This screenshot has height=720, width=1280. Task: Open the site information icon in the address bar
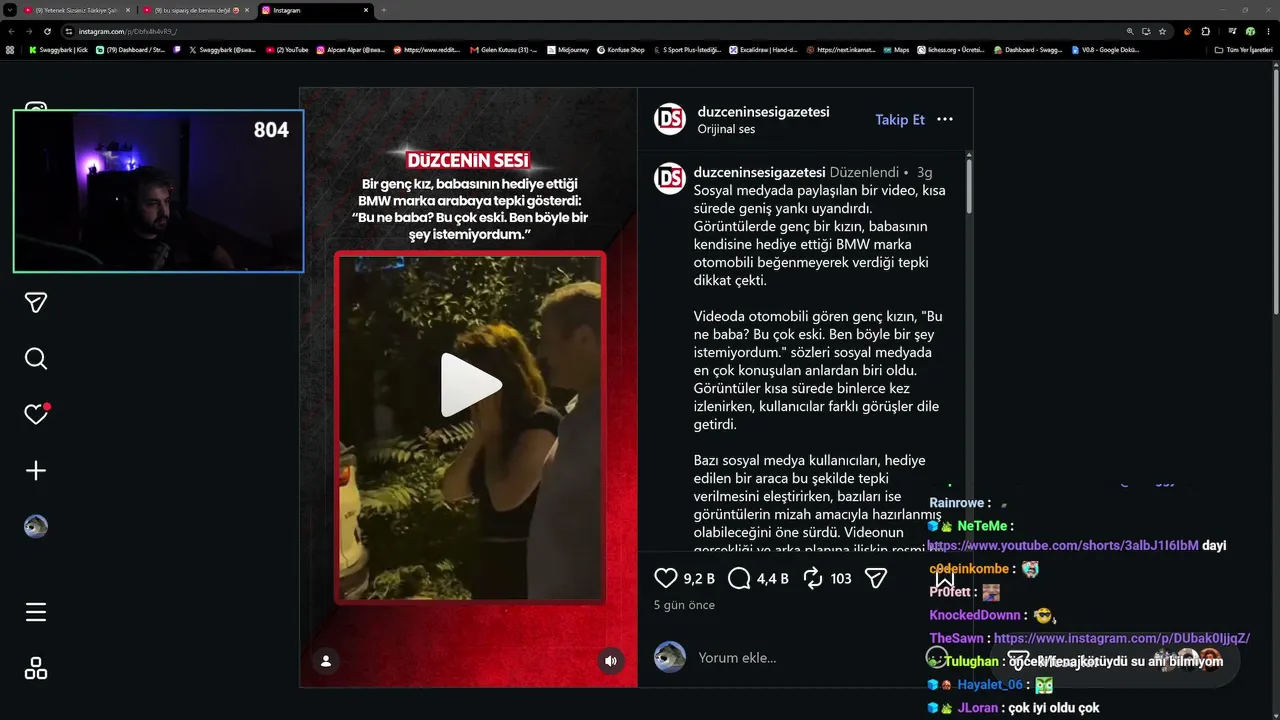(68, 31)
